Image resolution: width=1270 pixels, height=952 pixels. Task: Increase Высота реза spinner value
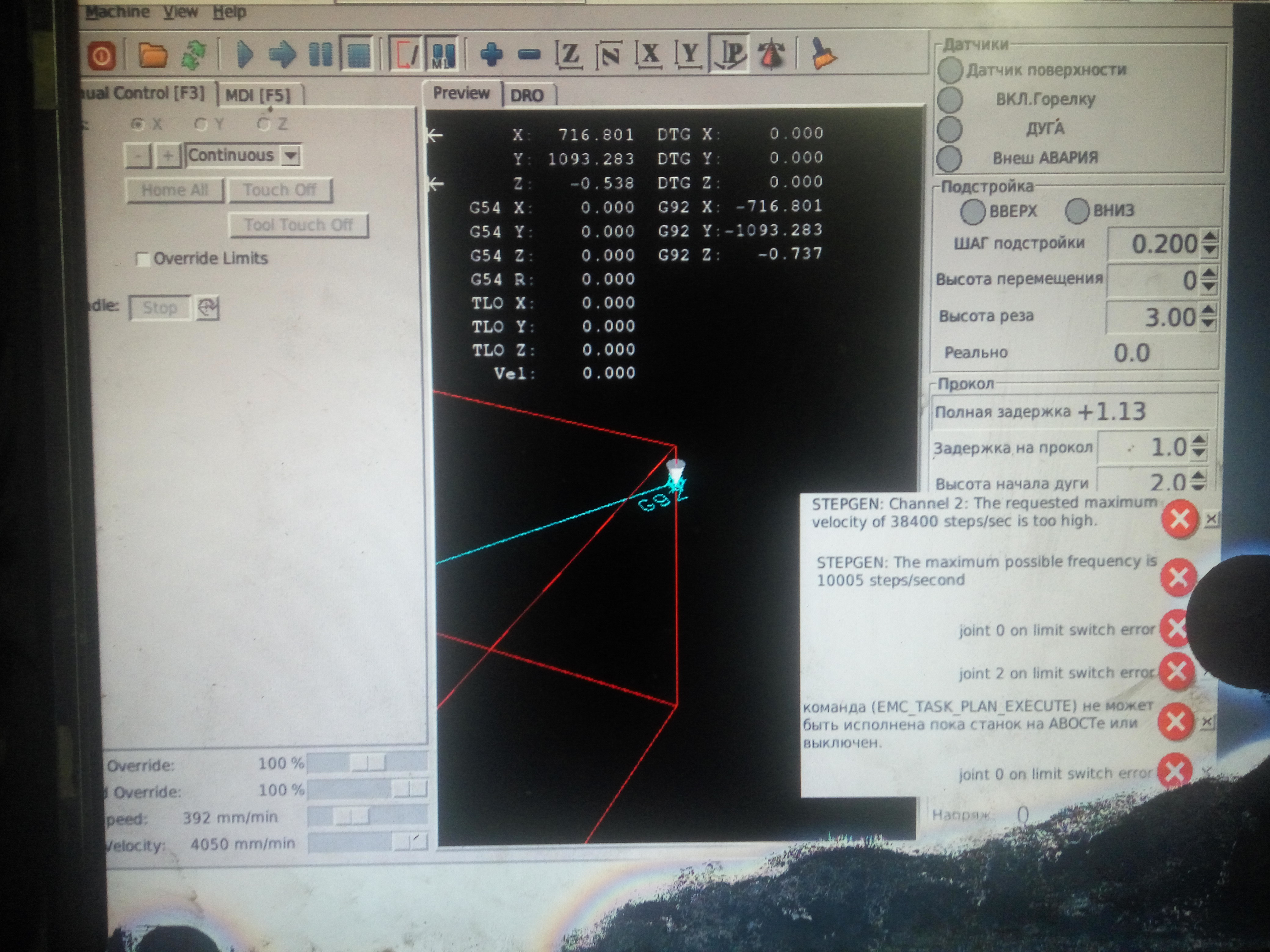(x=1208, y=310)
